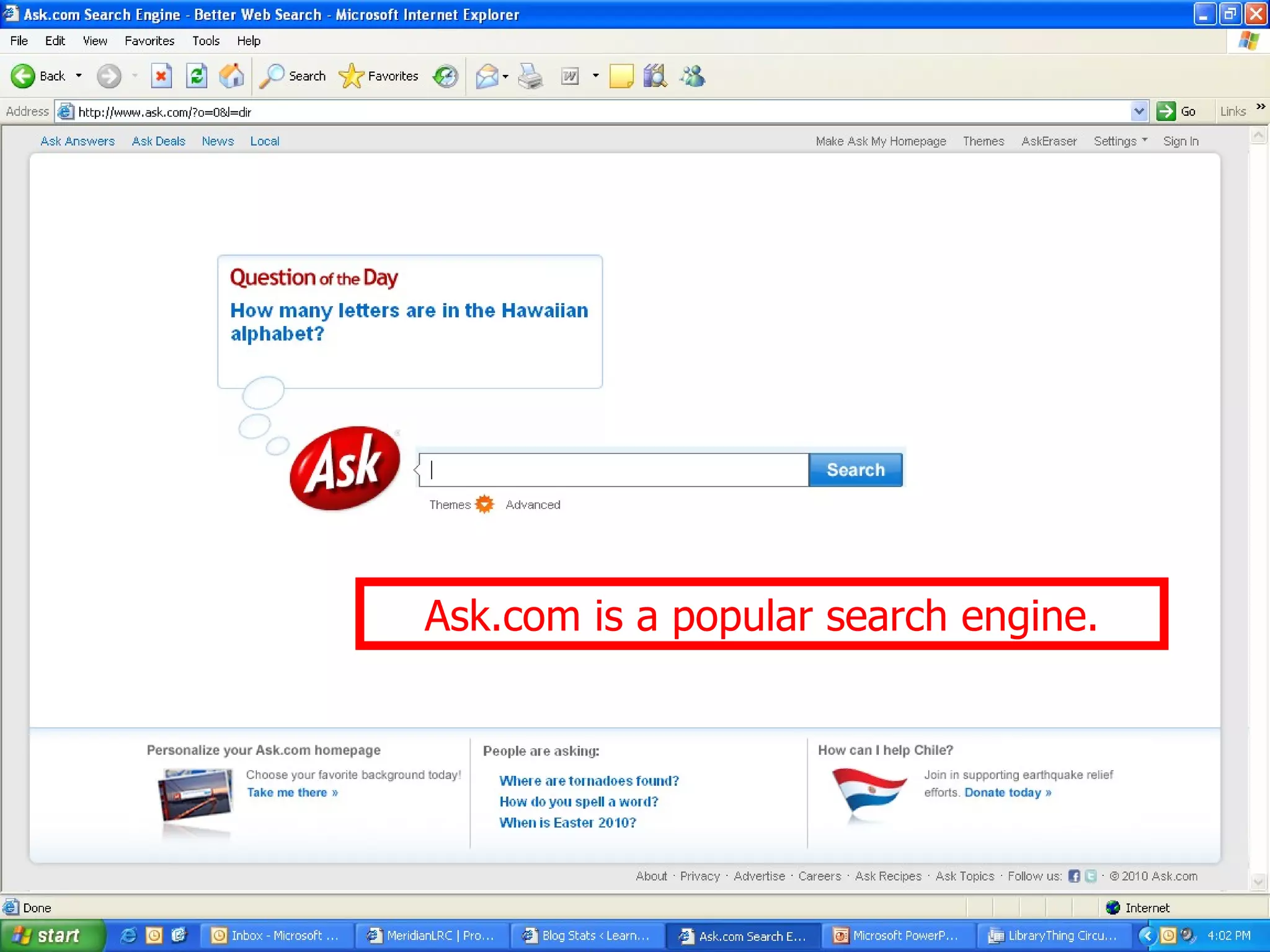This screenshot has height=952, width=1270.
Task: Click the Donate today link
Action: tap(1008, 793)
